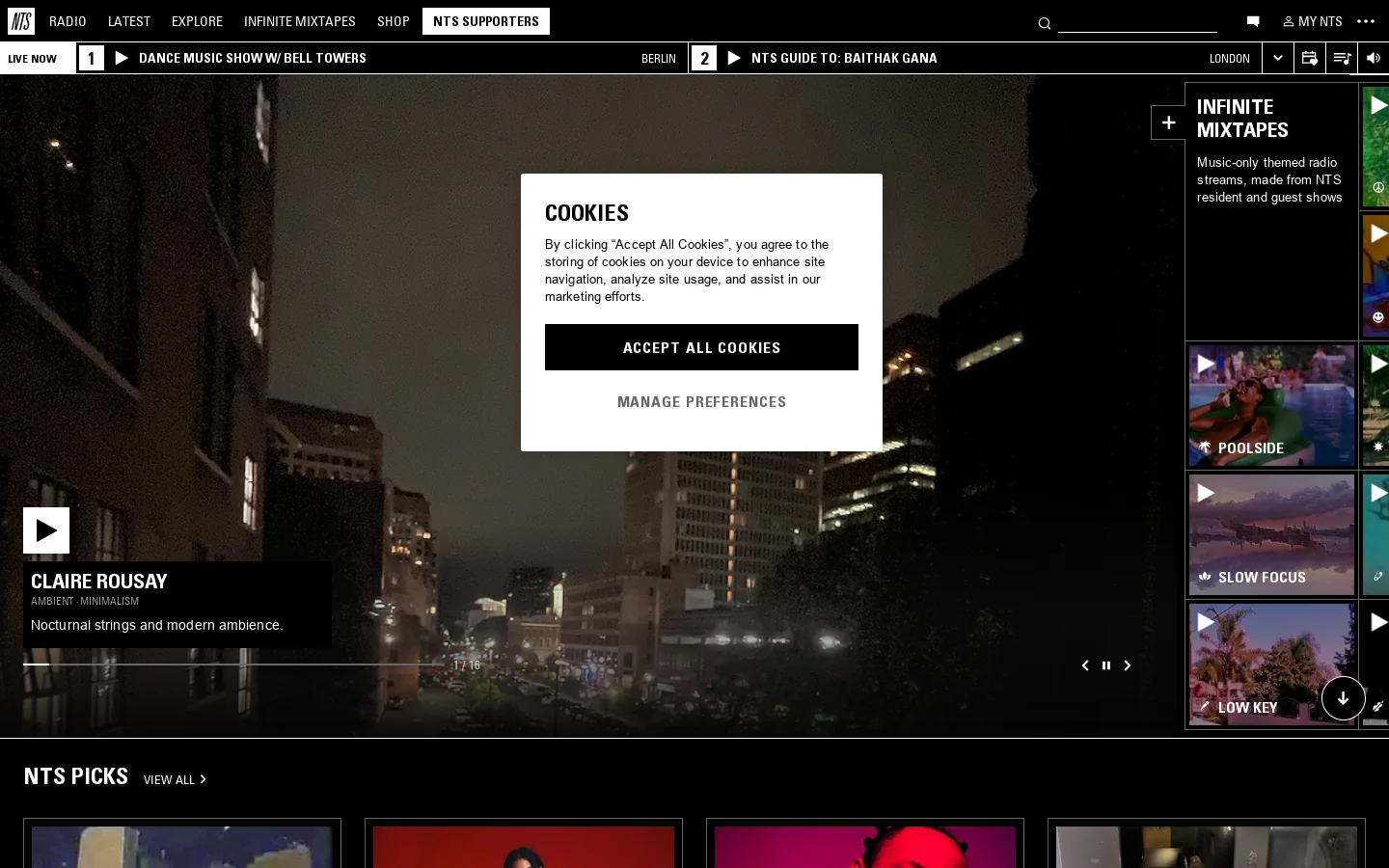Screen dimensions: 1389x868
Task: Play channel 2 NTS Guide to Baithak Gana
Action: click(734, 58)
